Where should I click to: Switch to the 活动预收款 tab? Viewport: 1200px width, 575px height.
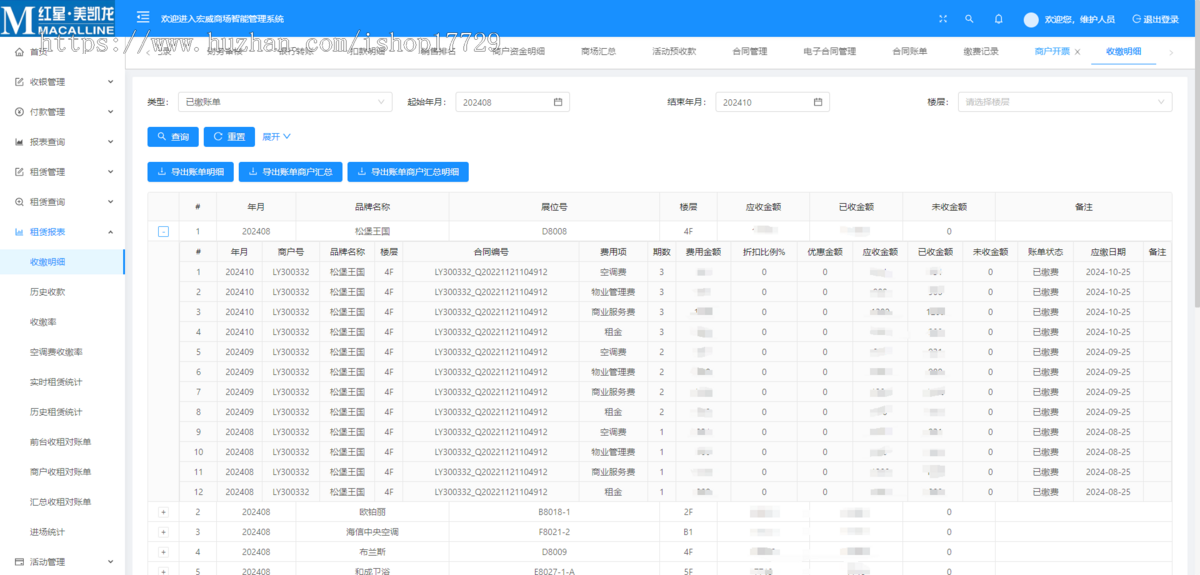click(x=674, y=51)
